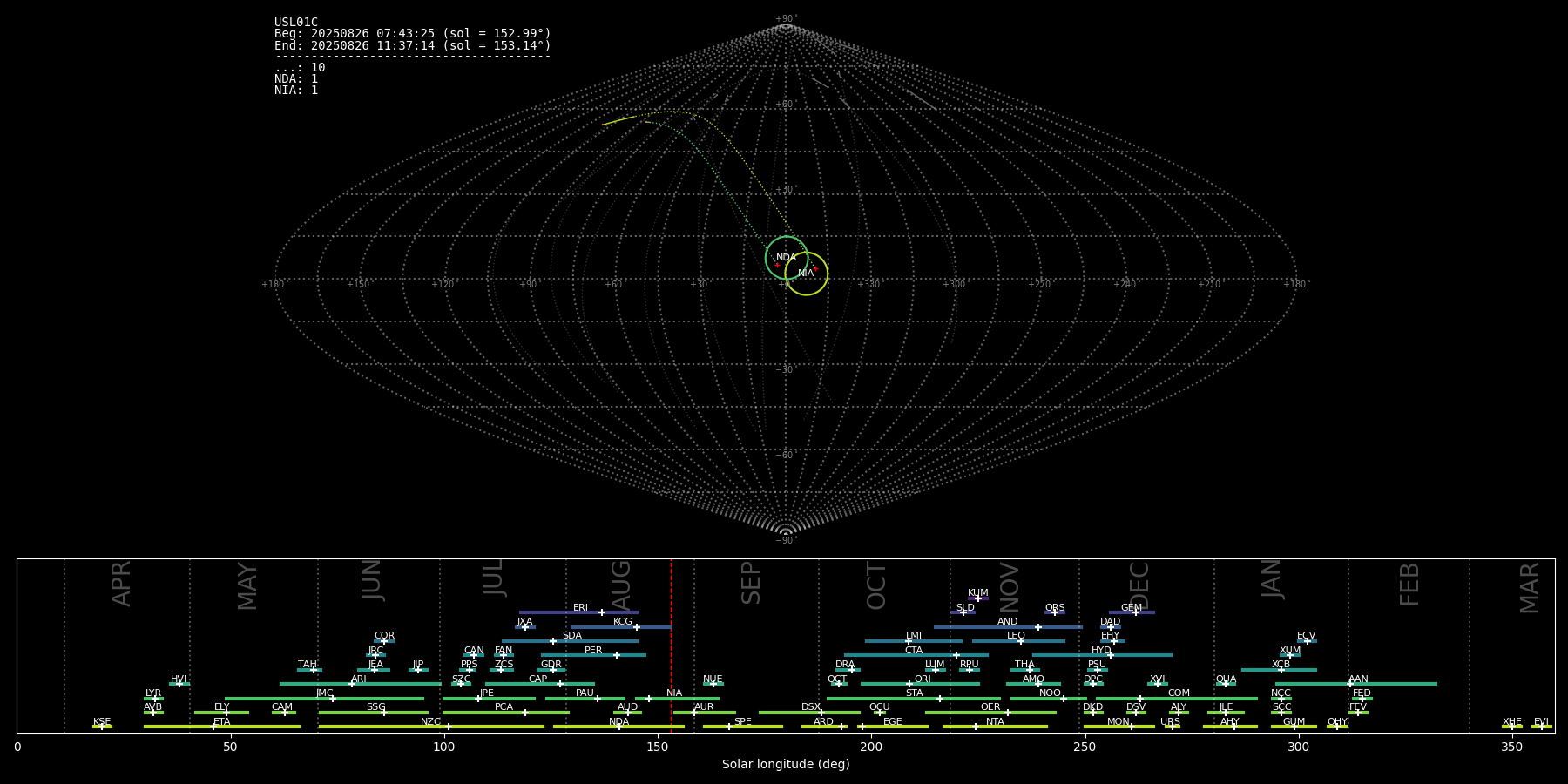Screen dimensions: 1568x784
Task: Click the AAN shower label in the timeline
Action: [1358, 679]
